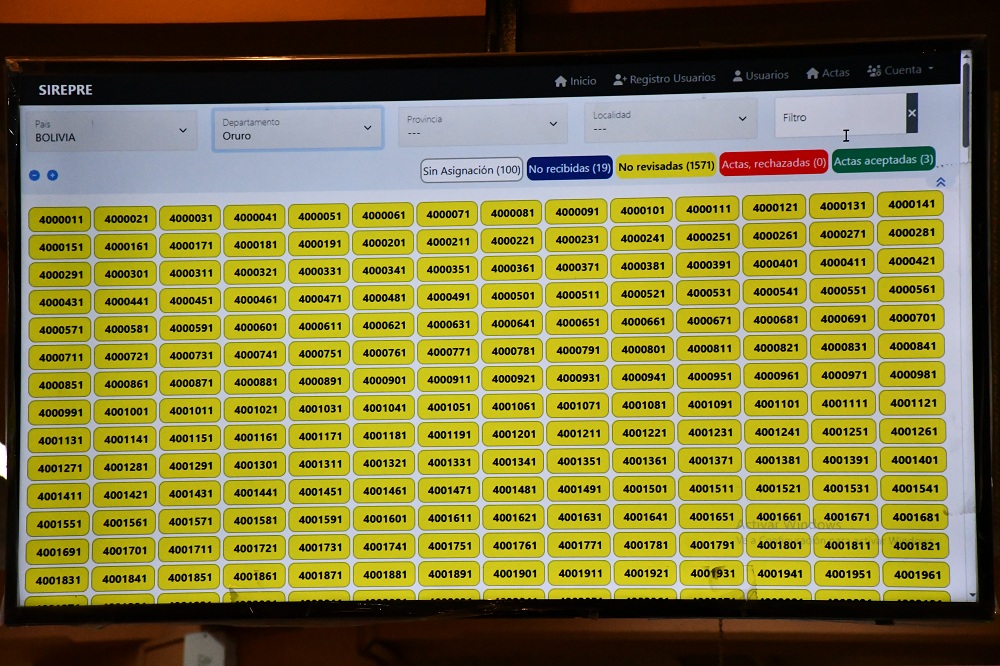Toggle the No recibidas (19) filter
Screen dimensions: 1000x666
[x=569, y=168]
